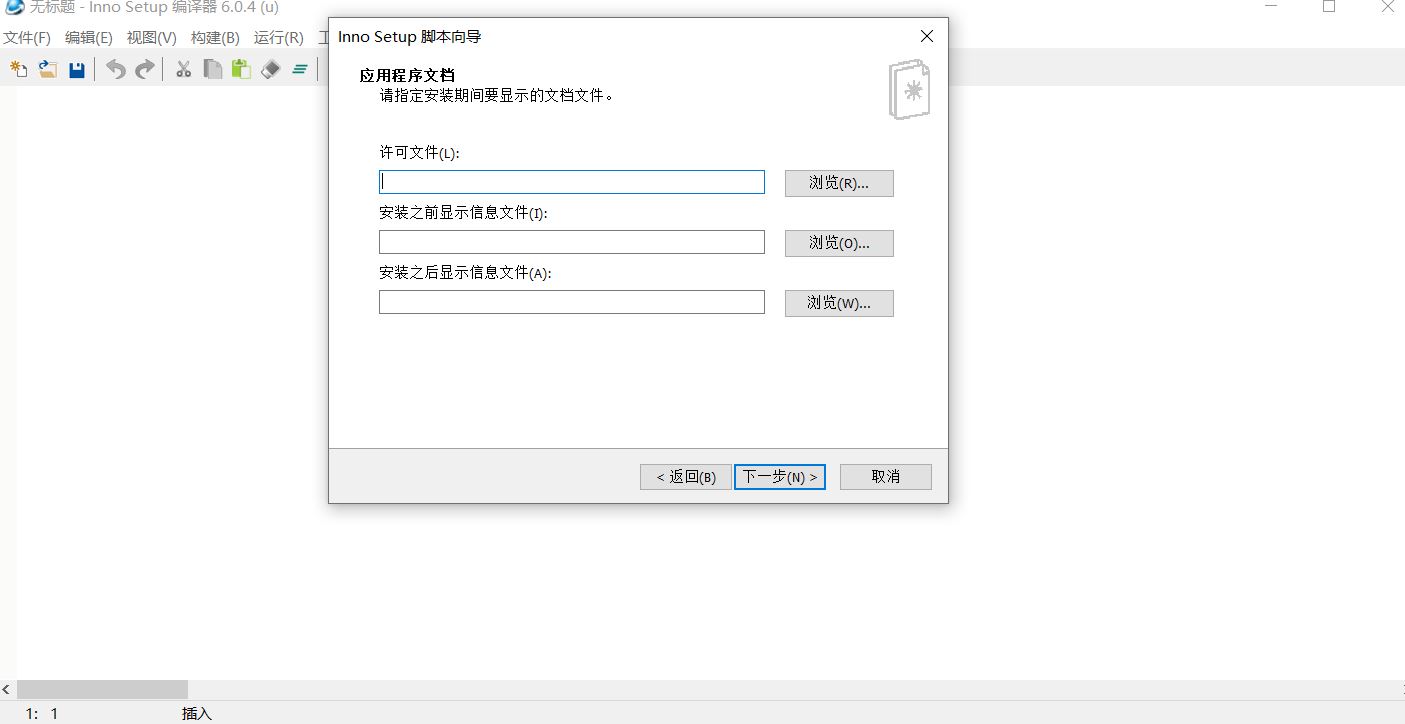Focus the 许可文件 input field
The image size is (1405, 724).
(572, 182)
